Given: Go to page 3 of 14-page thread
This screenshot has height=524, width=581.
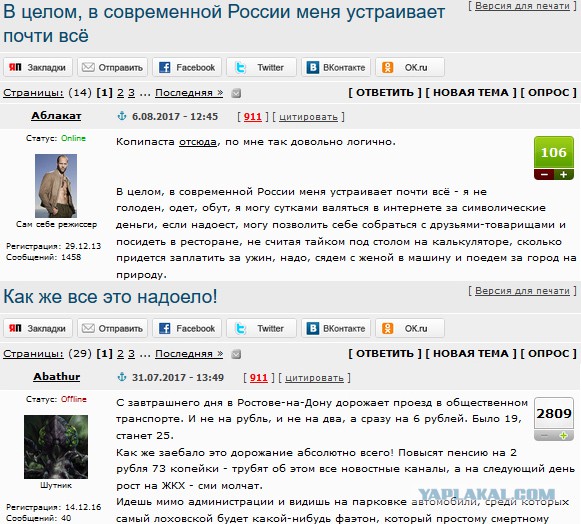Looking at the screenshot, I should pyautogui.click(x=132, y=93).
